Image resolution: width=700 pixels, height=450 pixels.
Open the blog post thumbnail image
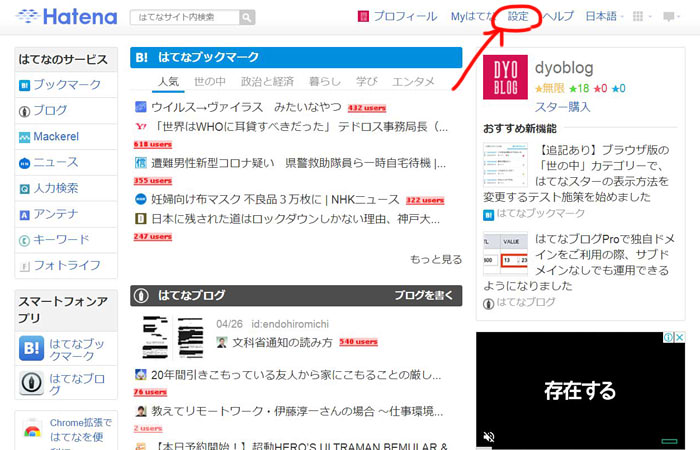click(x=172, y=337)
